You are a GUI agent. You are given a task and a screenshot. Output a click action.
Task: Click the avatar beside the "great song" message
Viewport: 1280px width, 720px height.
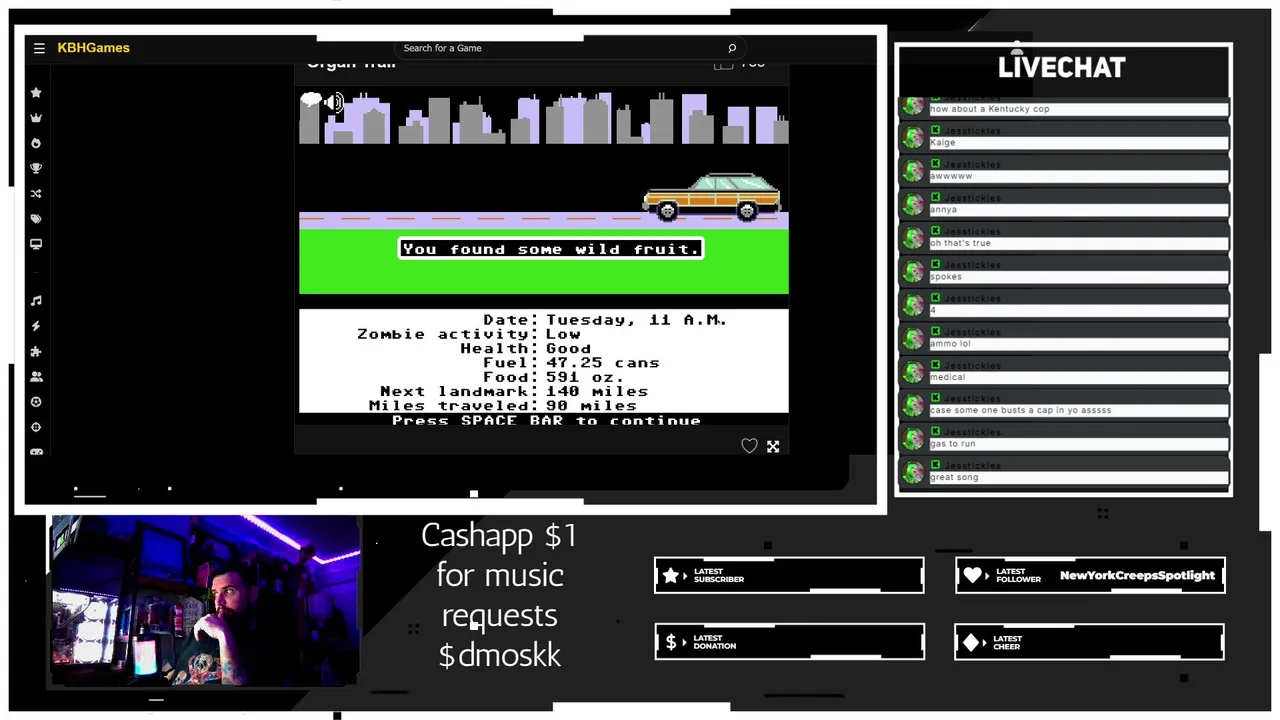[913, 472]
